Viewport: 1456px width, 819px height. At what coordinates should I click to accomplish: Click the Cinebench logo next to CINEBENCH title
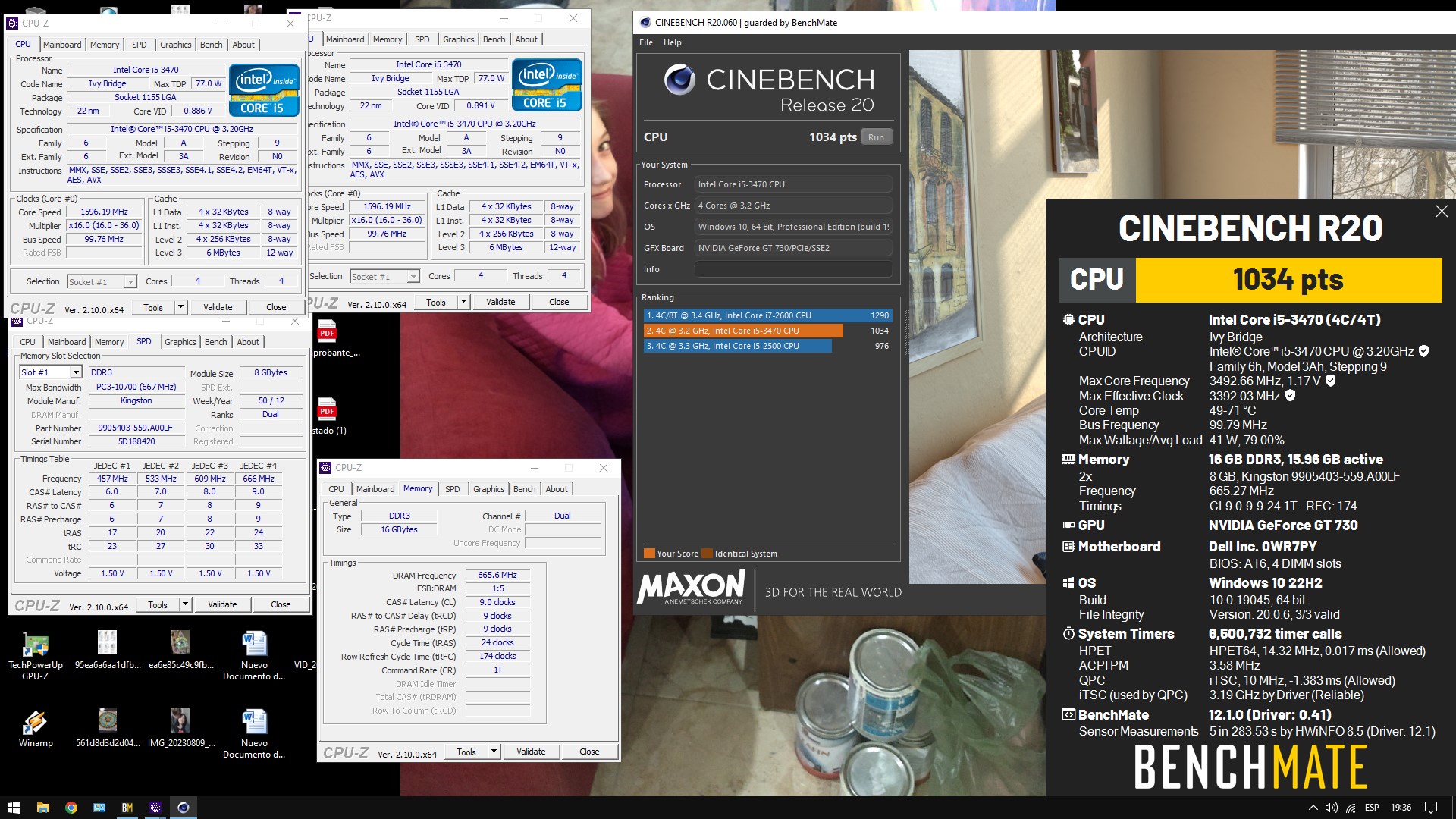(x=679, y=80)
